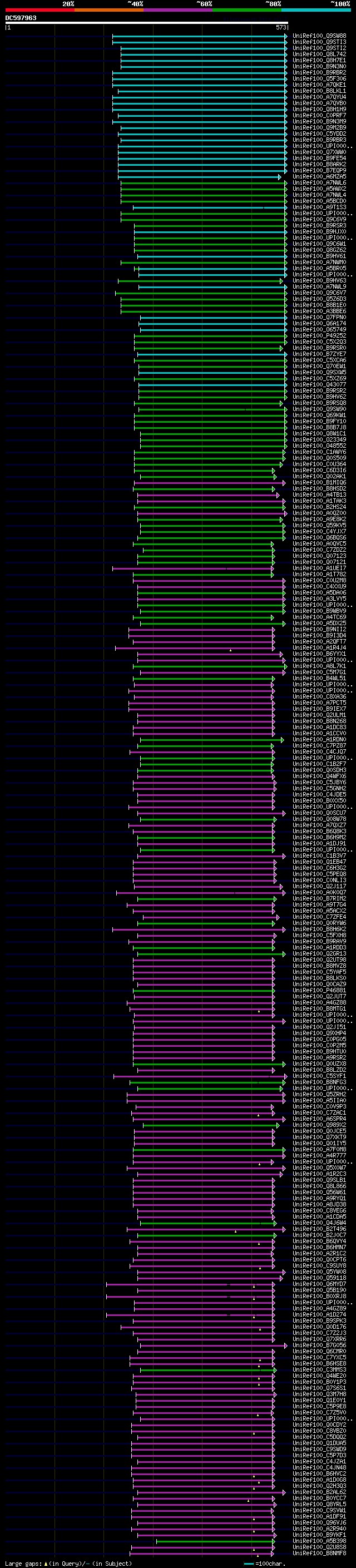
Task: Open the UniRef100_B8LKL1 hit
Action: pos(319,91)
